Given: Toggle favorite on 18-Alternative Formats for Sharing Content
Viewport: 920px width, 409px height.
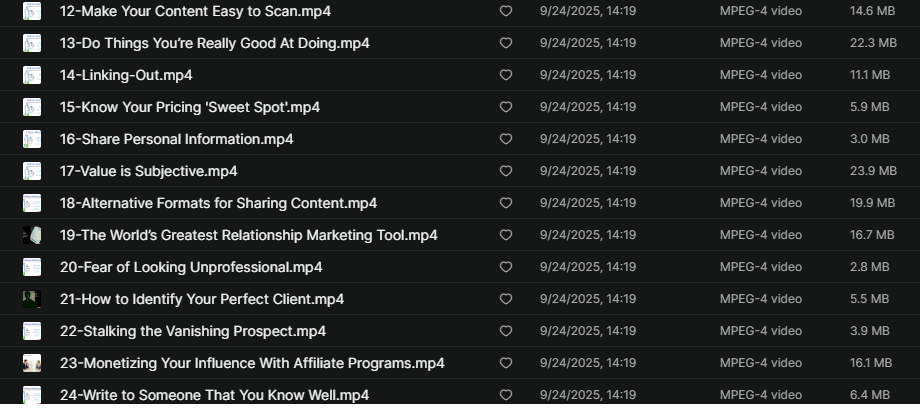Looking at the screenshot, I should click(506, 204).
